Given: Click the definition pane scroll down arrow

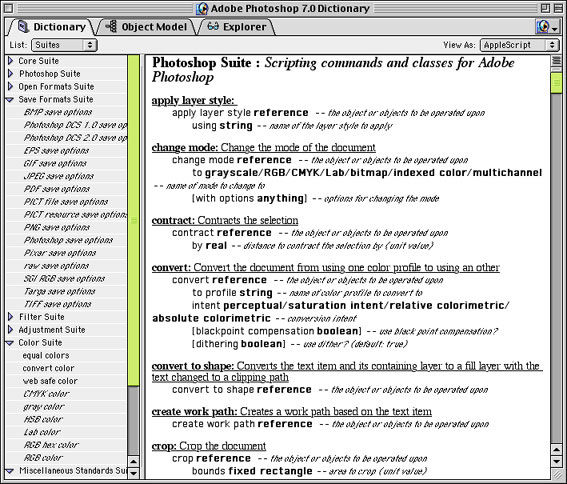Looking at the screenshot, I should point(557,461).
